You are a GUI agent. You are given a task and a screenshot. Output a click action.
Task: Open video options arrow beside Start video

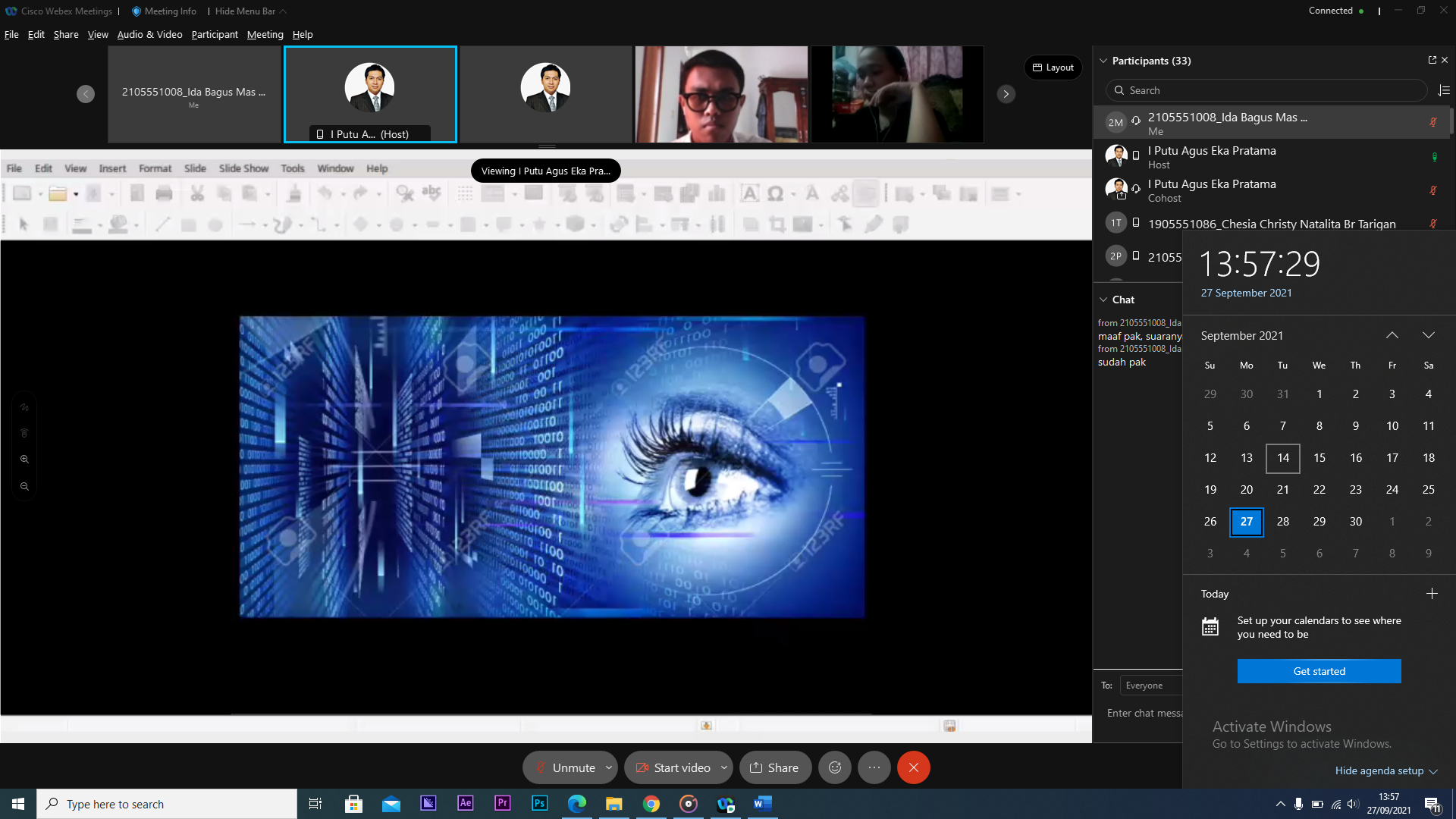point(724,767)
